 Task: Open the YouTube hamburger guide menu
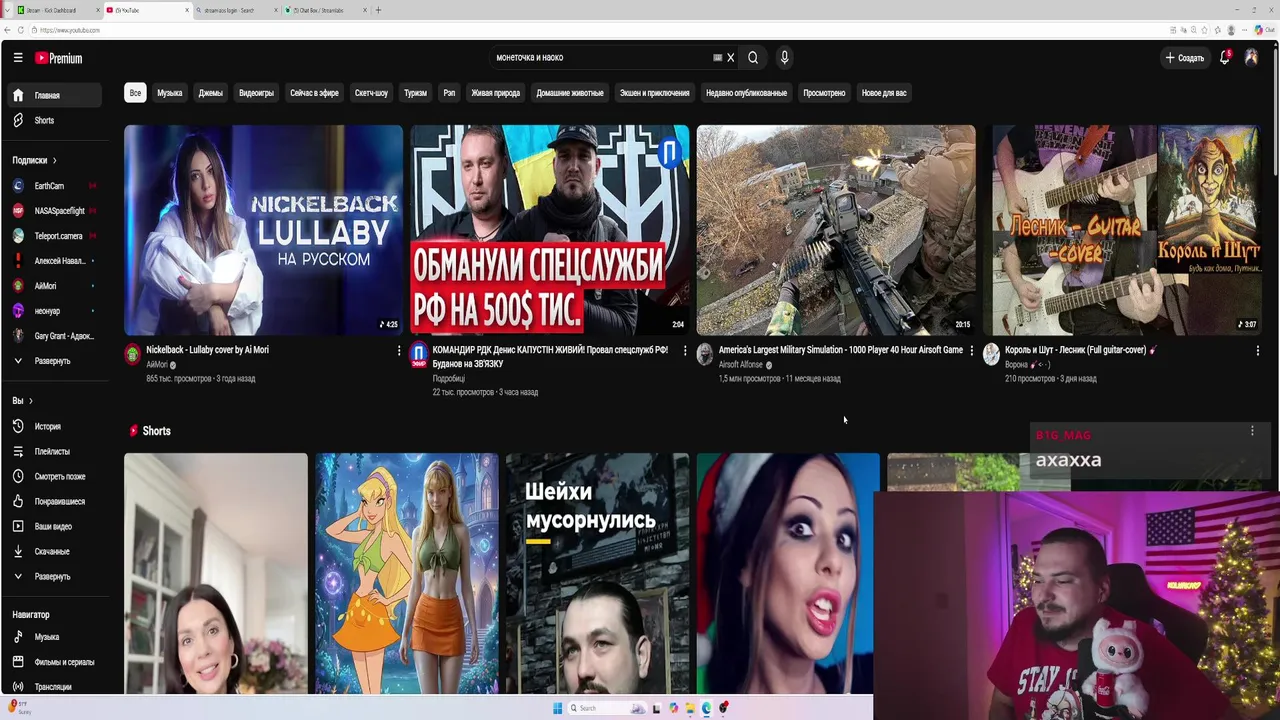click(18, 58)
